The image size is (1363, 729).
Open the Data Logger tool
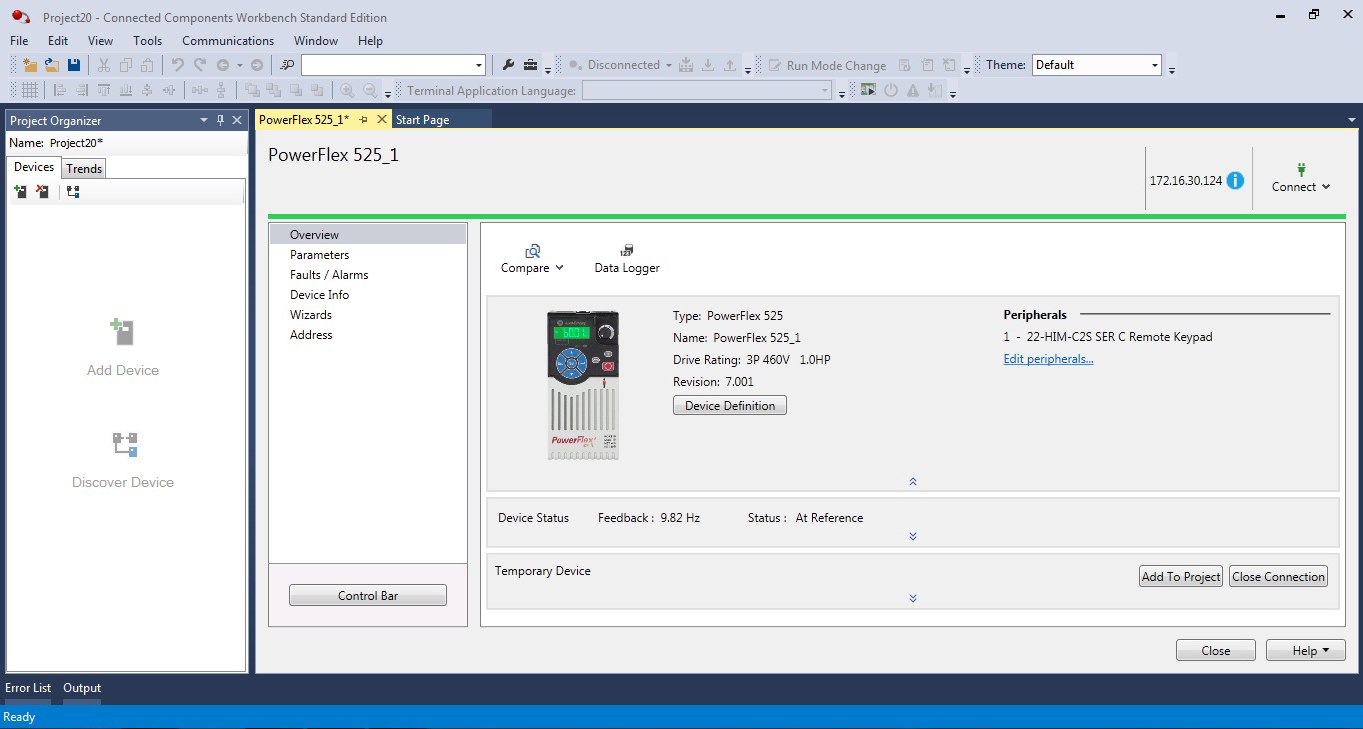tap(627, 259)
